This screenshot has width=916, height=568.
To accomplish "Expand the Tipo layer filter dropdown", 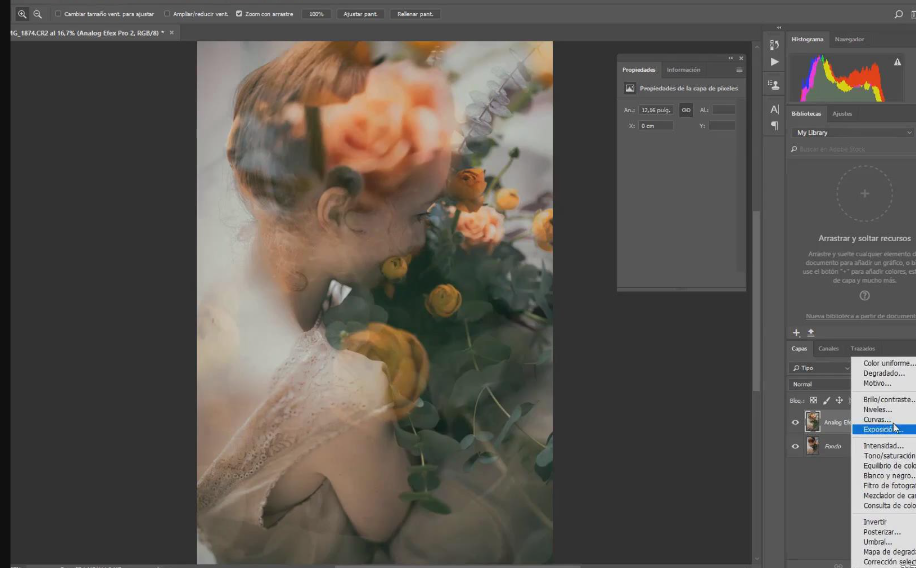I will coord(820,368).
